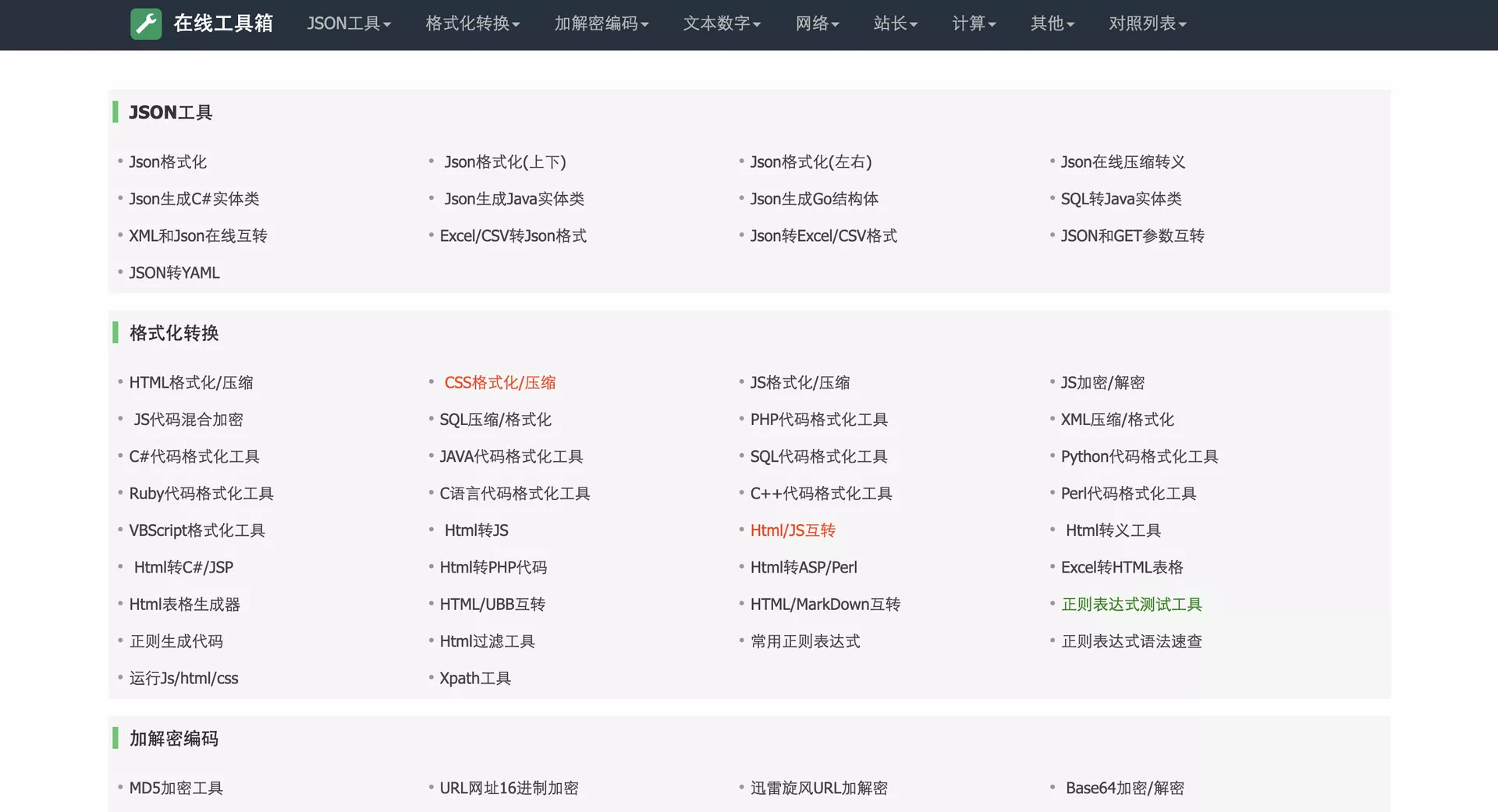Viewport: 1498px width, 812px height.
Task: Open the MD5加密工具 page
Action: coord(176,788)
